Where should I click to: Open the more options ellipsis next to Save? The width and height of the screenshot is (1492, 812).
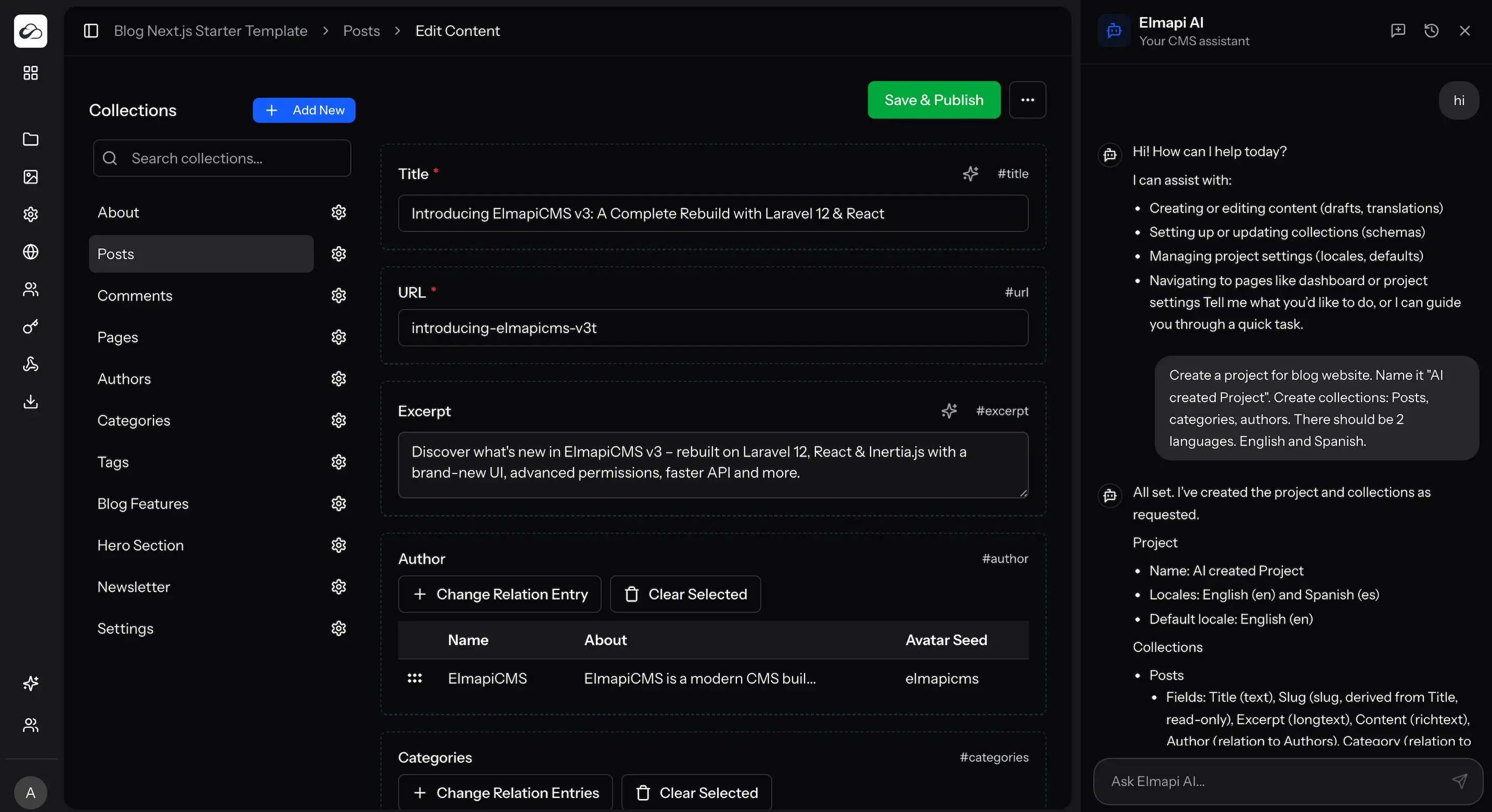point(1027,100)
